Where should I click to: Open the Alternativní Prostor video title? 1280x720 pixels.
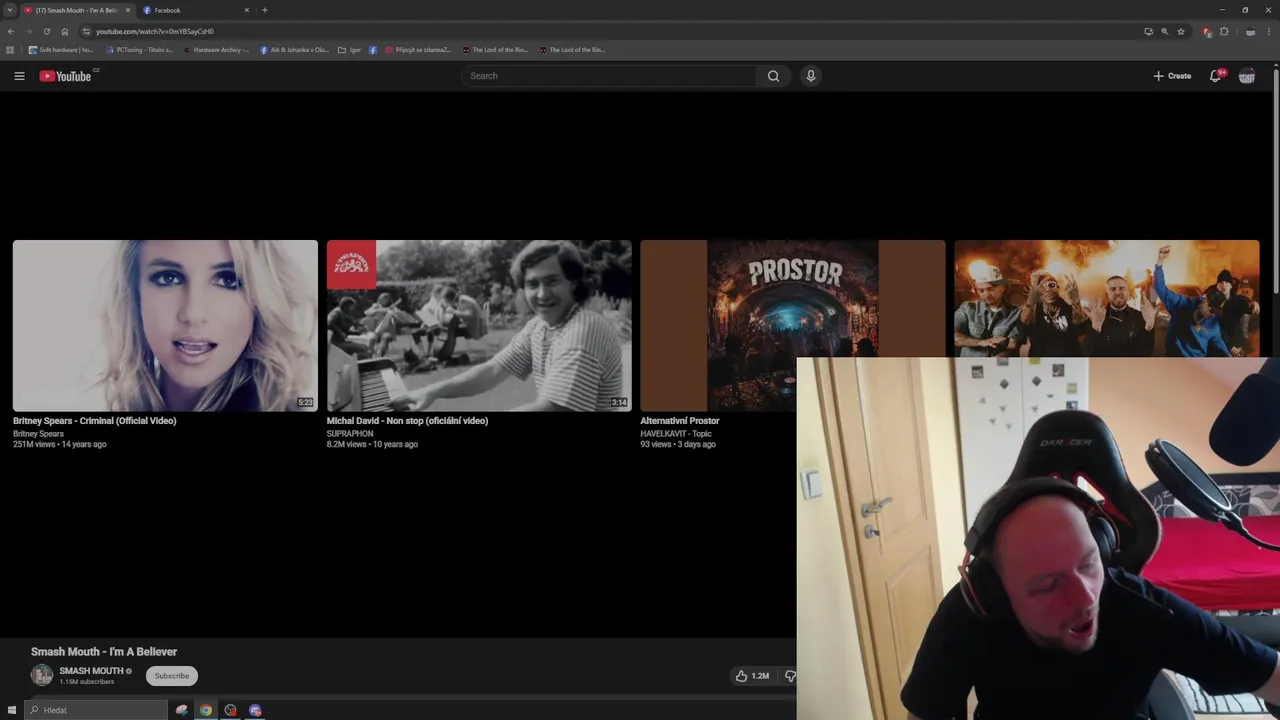point(680,421)
